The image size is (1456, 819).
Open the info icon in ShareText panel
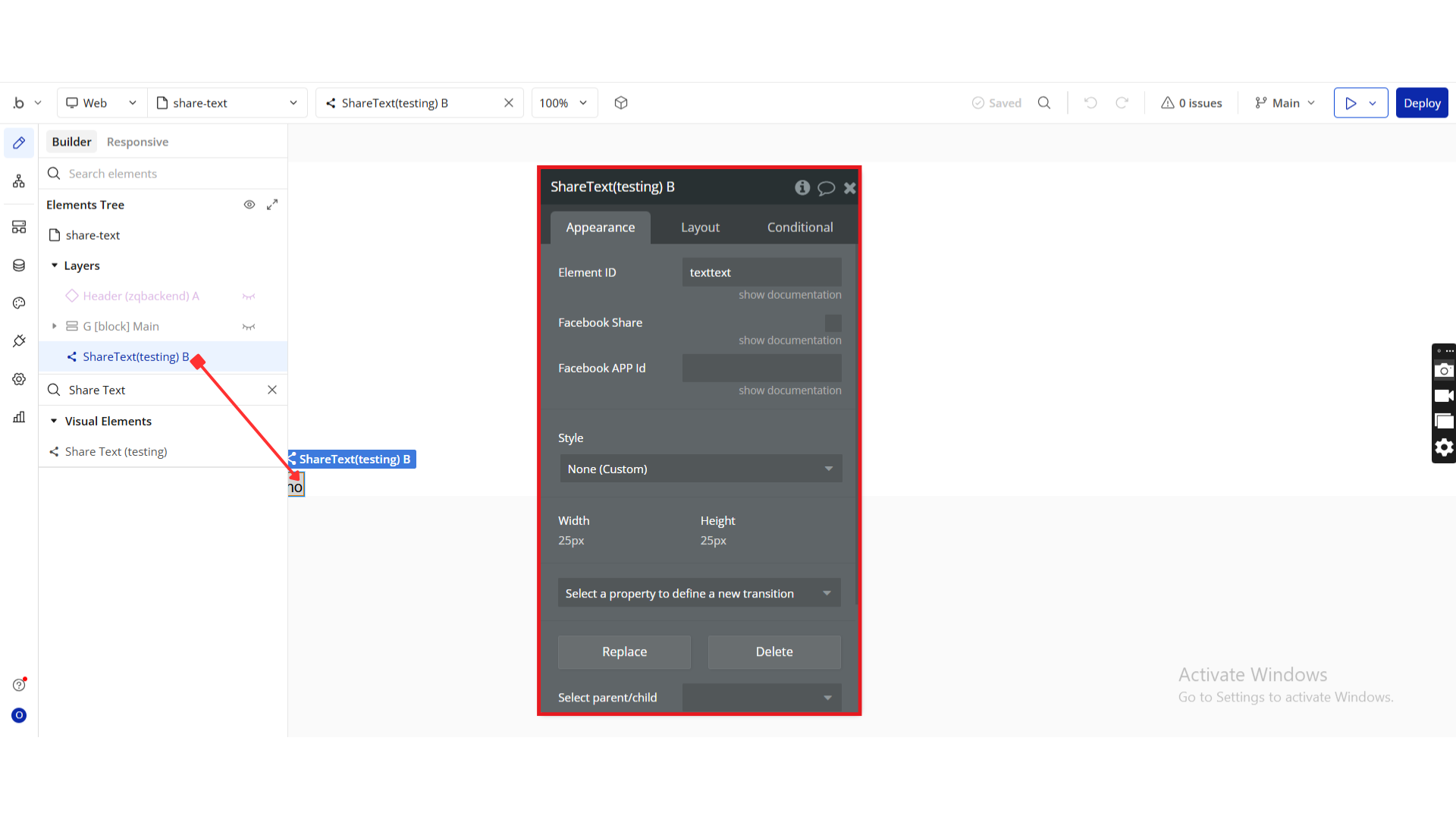point(802,187)
